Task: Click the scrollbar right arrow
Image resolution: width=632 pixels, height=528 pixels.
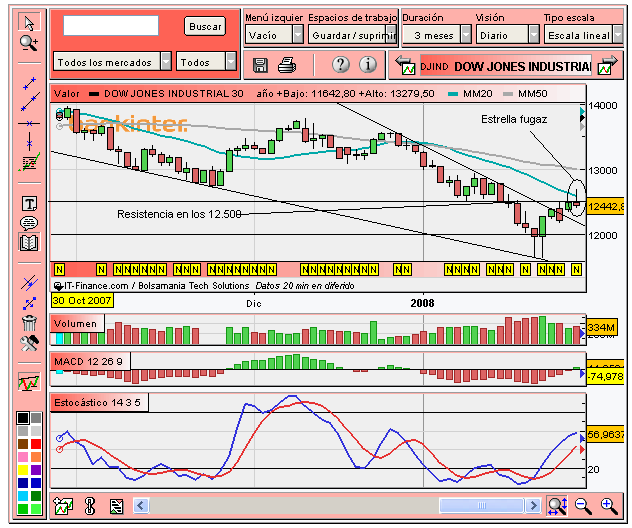Action: click(533, 505)
